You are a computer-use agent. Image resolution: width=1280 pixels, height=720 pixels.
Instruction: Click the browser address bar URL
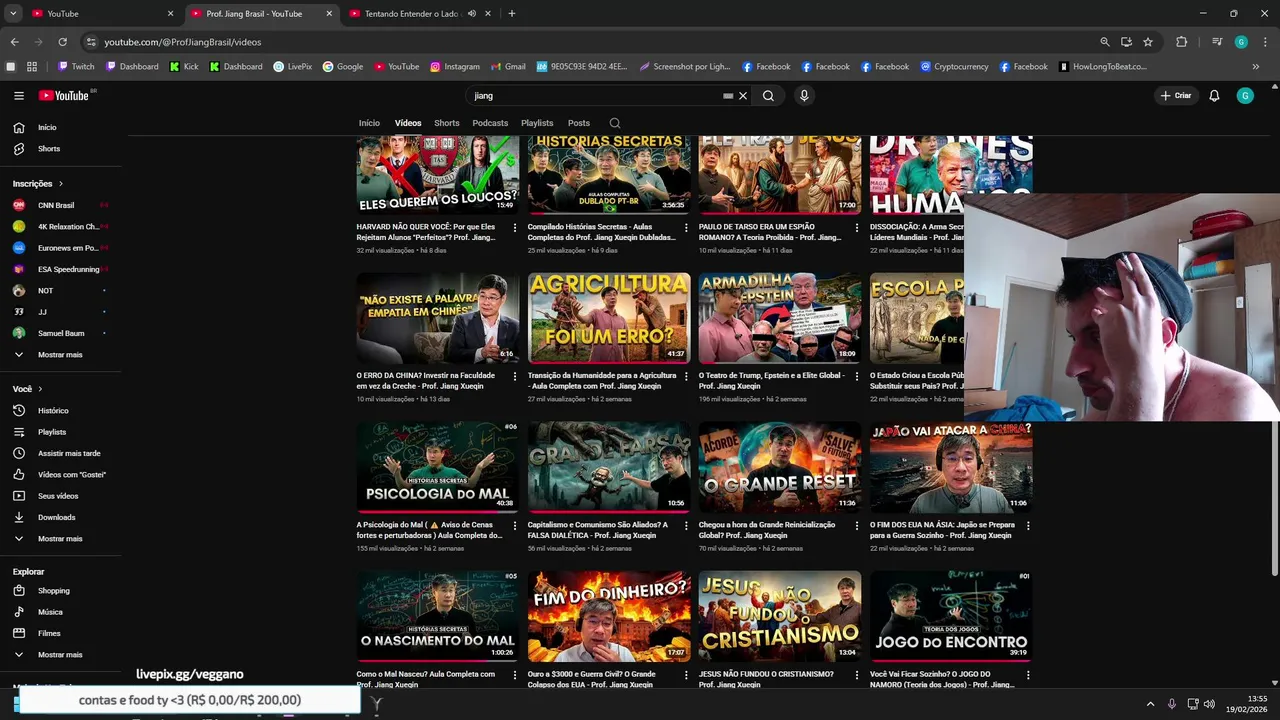[183, 42]
